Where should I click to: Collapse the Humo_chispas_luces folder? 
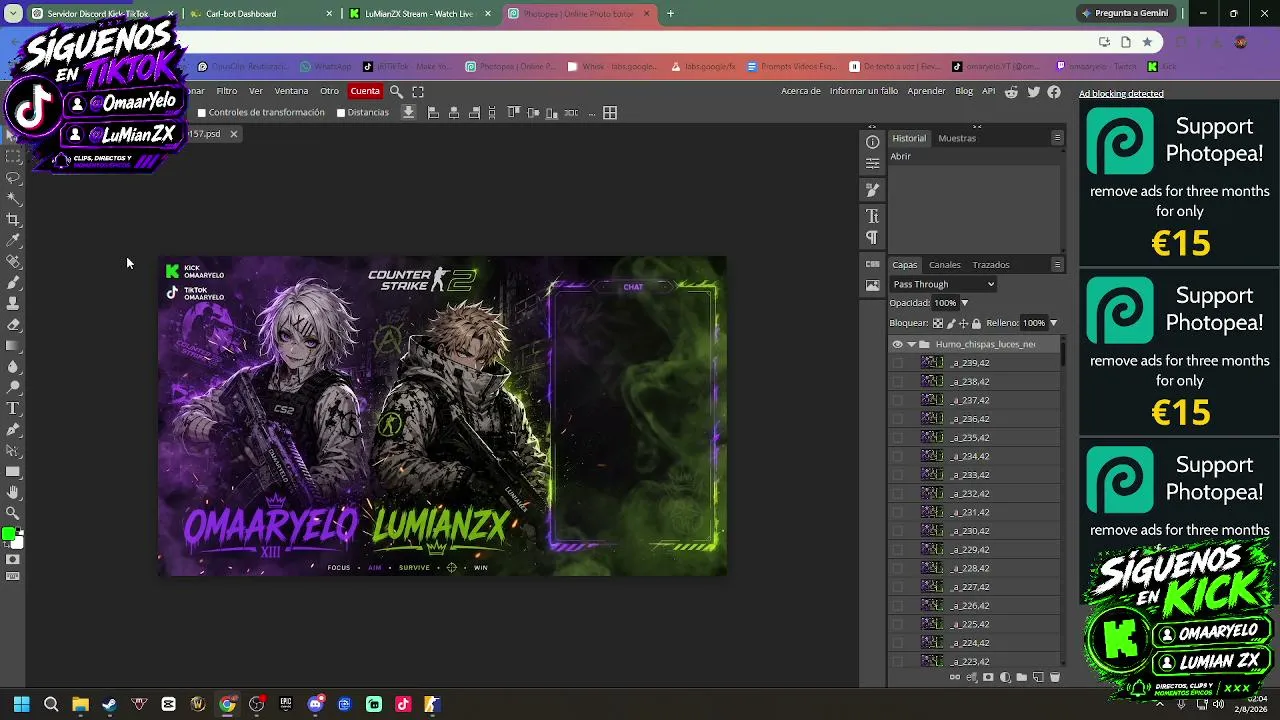(911, 344)
